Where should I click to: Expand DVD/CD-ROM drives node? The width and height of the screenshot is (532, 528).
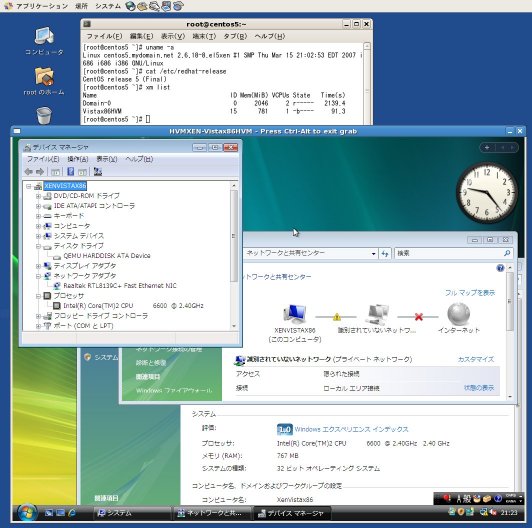click(38, 196)
